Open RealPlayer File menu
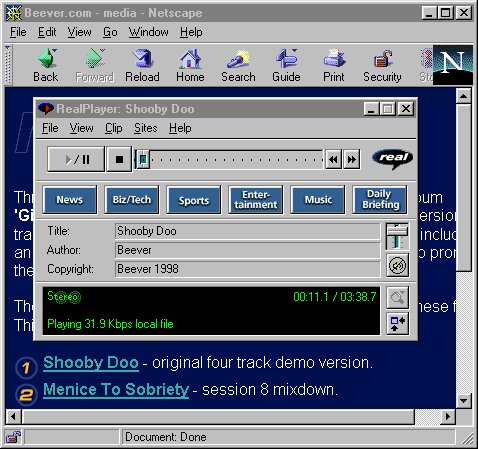Image resolution: width=478 pixels, height=449 pixels. [50, 128]
